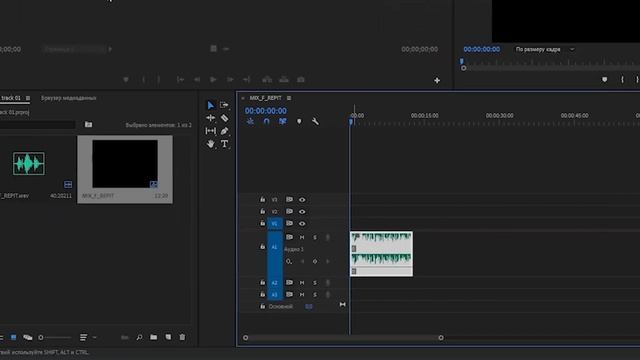This screenshot has height=360, width=640.
Task: Click the New Item icon
Action: click(168, 337)
